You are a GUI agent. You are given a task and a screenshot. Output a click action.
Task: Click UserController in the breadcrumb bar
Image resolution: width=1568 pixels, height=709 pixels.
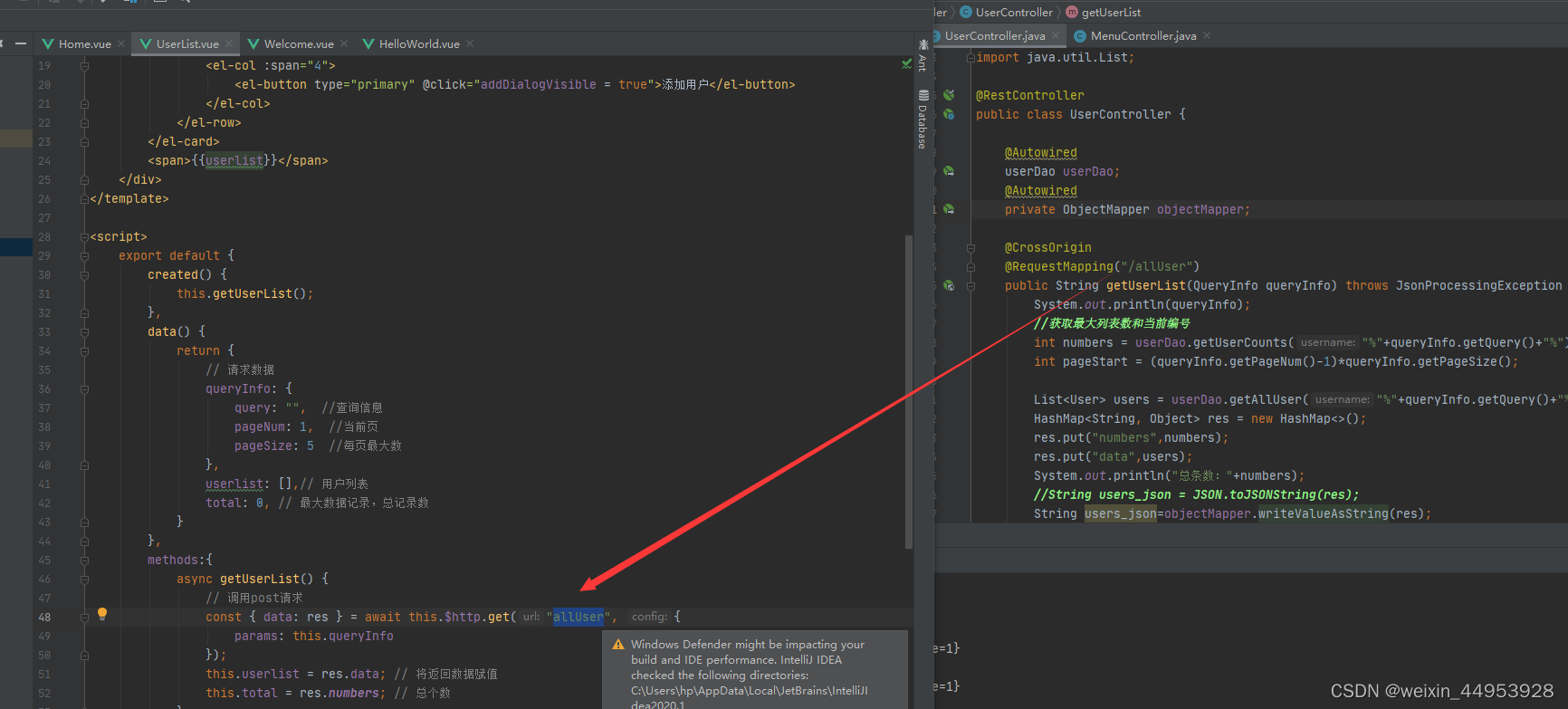coord(1007,12)
